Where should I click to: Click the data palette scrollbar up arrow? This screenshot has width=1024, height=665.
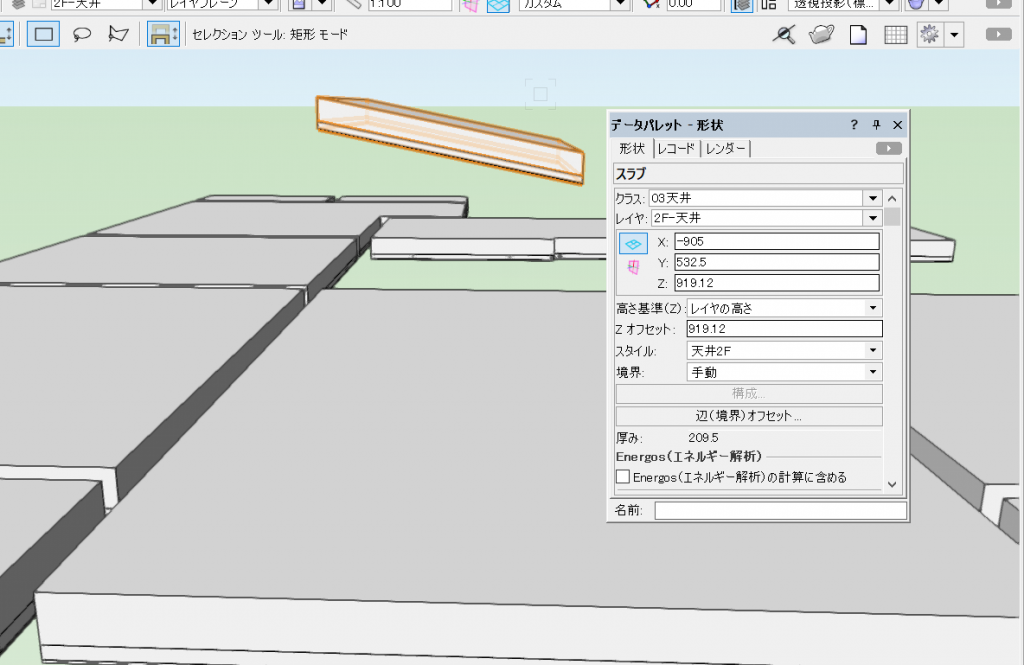tap(892, 199)
